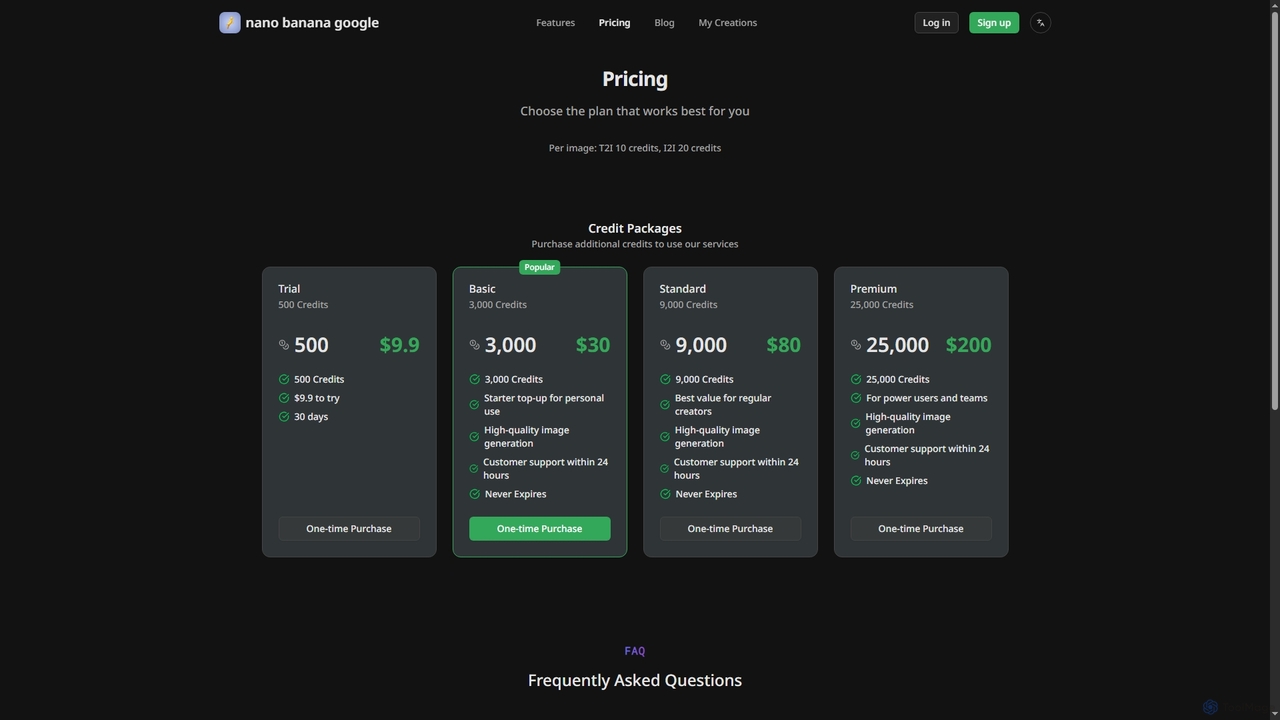Click checkmark beside For power users and teams
The image size is (1280, 720).
click(856, 398)
